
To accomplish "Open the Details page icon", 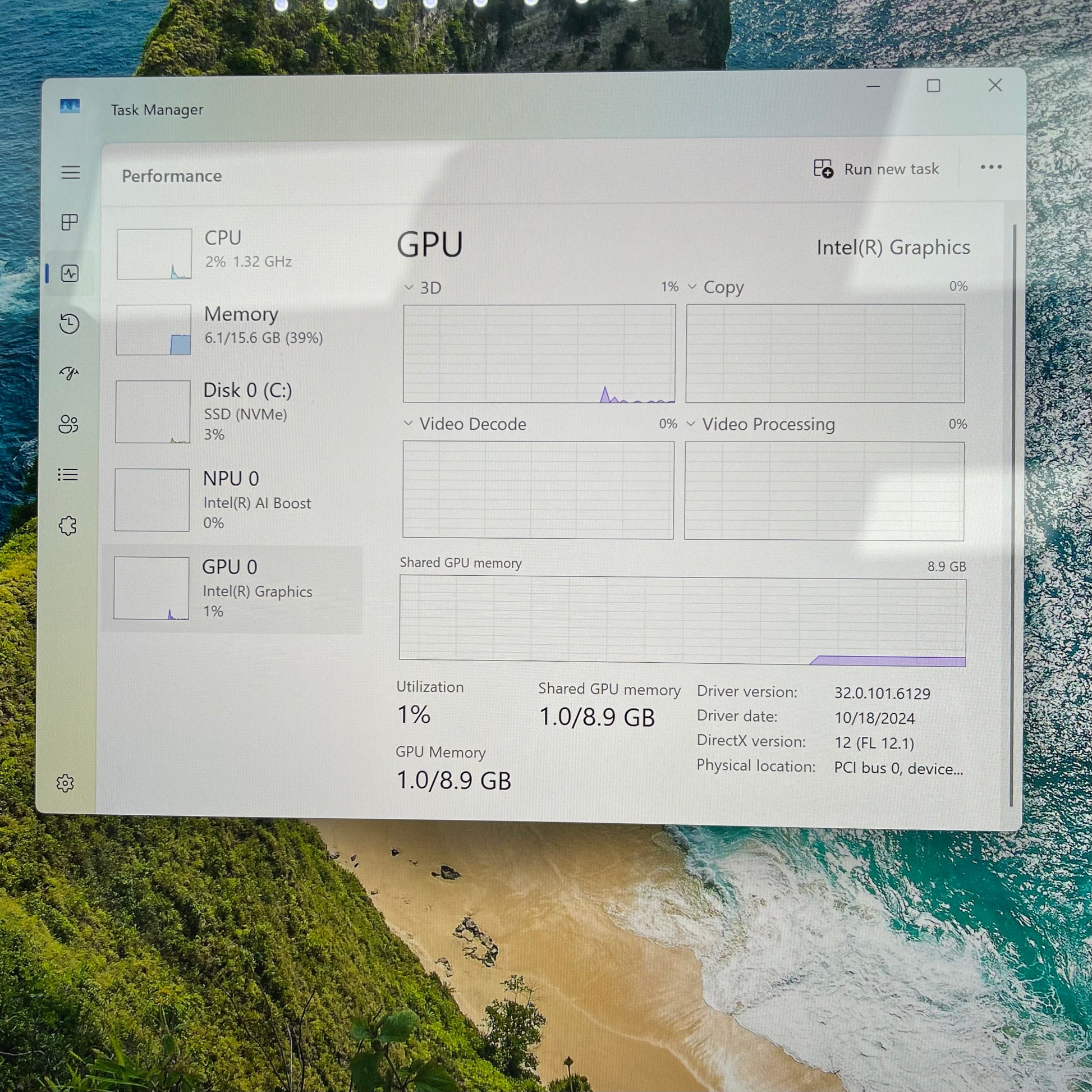I will click(x=68, y=475).
